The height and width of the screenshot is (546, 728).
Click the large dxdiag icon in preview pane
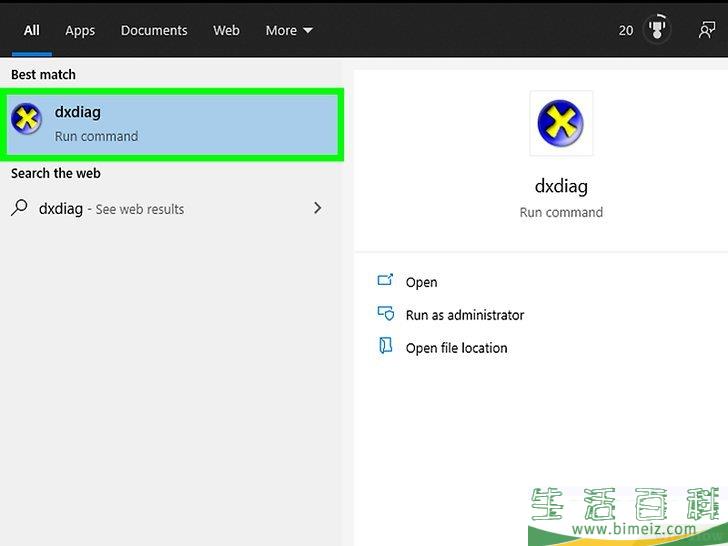click(561, 123)
